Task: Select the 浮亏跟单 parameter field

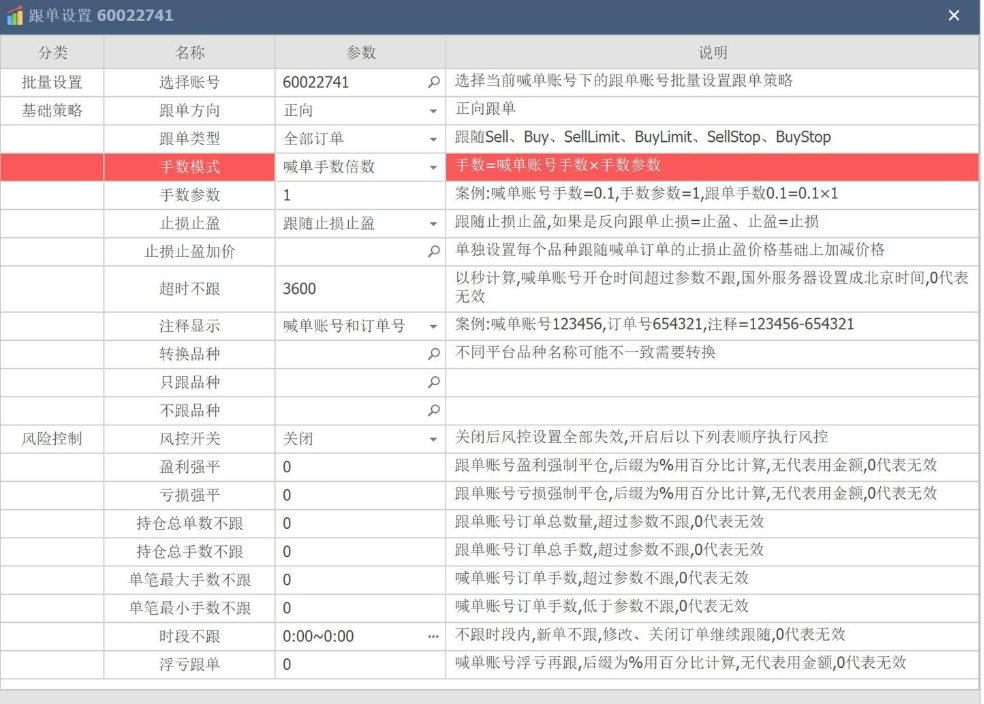Action: tap(350, 665)
